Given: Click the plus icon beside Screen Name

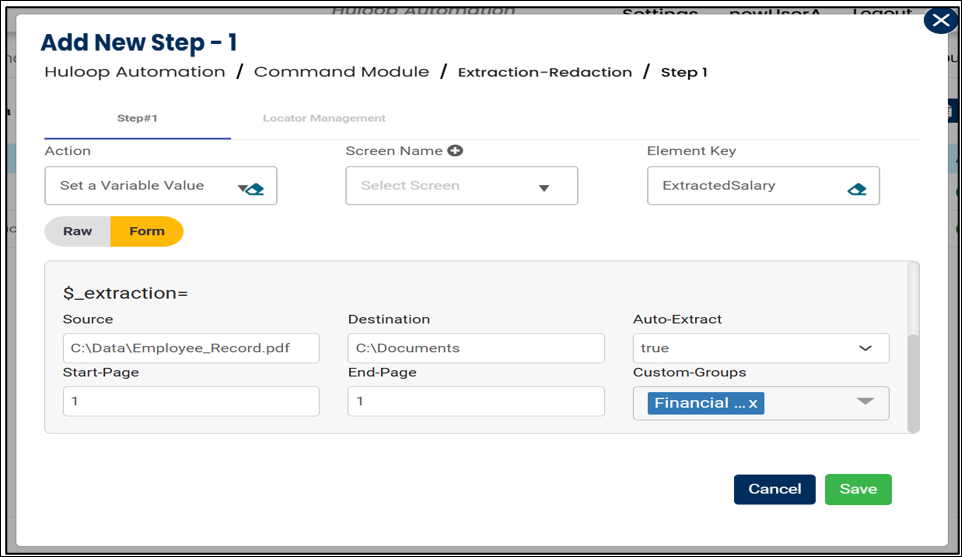Looking at the screenshot, I should coord(456,151).
